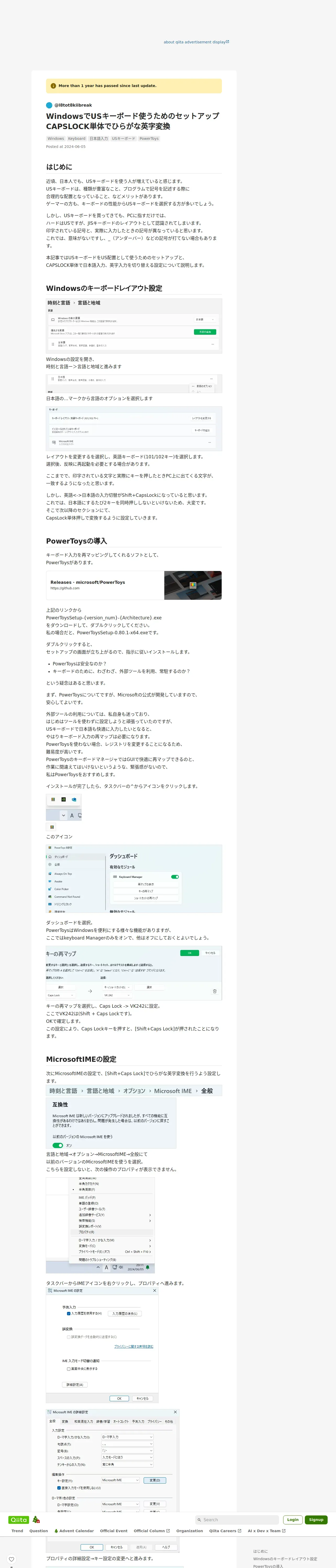This screenshot has height=1568, width=336.
Task: Expand ローマ字入力 / かな入力 submenu
Action: click(x=112, y=1240)
